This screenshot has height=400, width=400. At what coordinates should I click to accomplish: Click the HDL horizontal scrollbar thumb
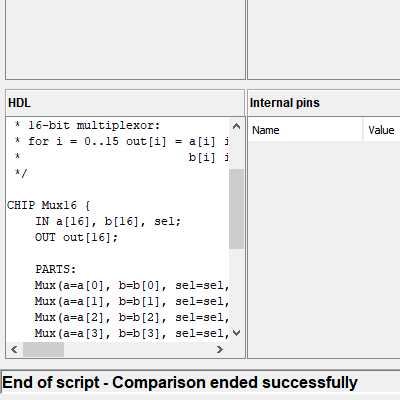tap(43, 349)
